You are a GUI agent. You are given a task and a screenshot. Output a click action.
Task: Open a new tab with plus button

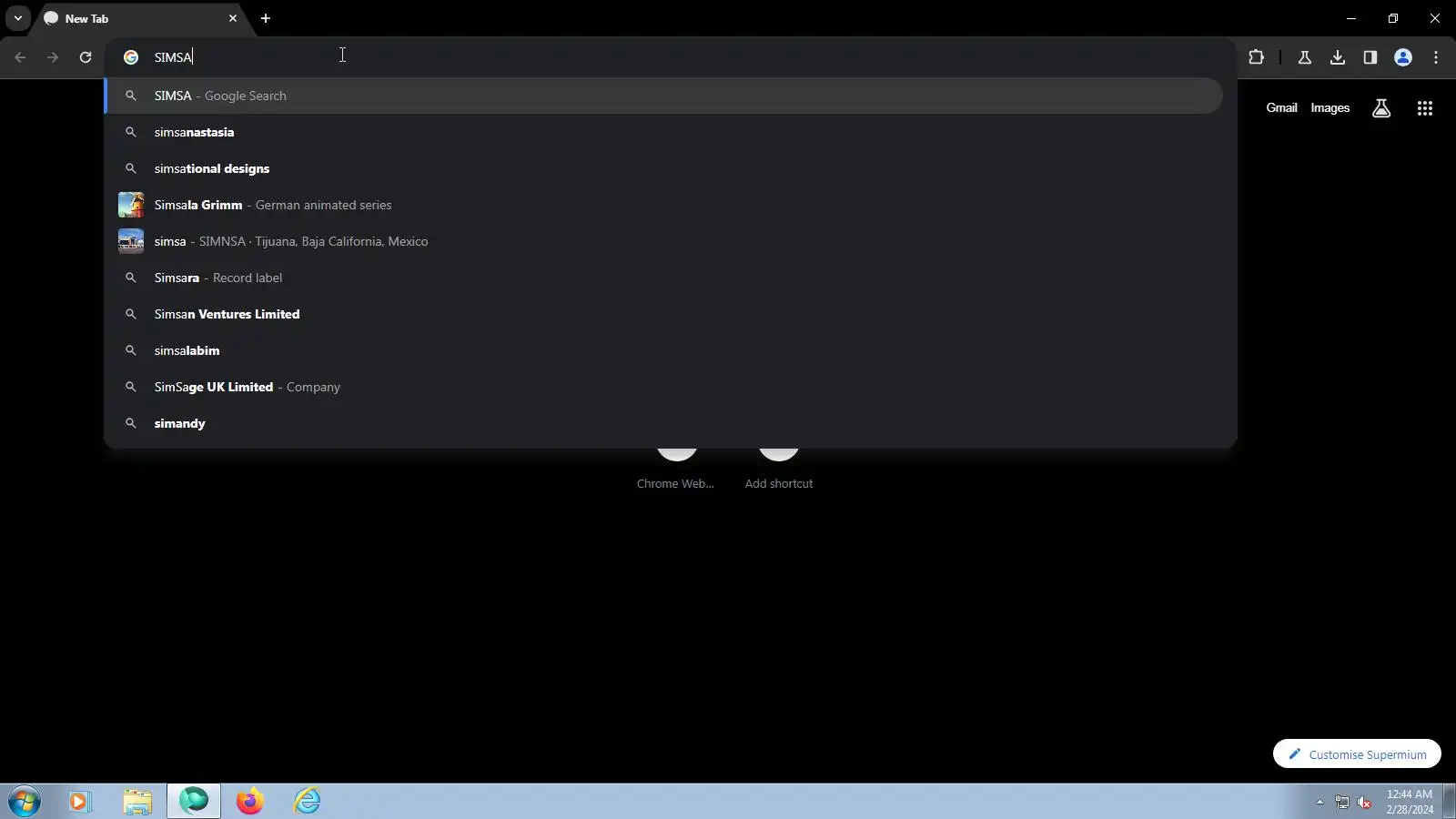click(x=266, y=18)
